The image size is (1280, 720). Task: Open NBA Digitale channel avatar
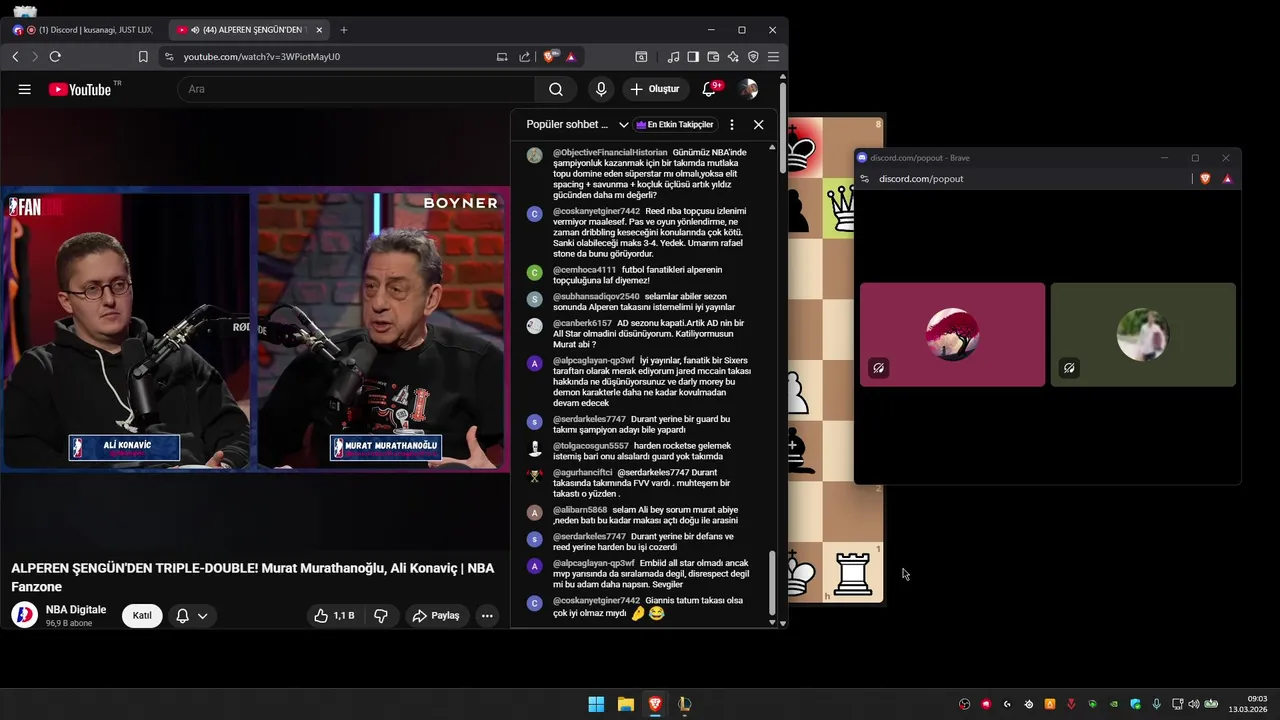pyautogui.click(x=24, y=615)
